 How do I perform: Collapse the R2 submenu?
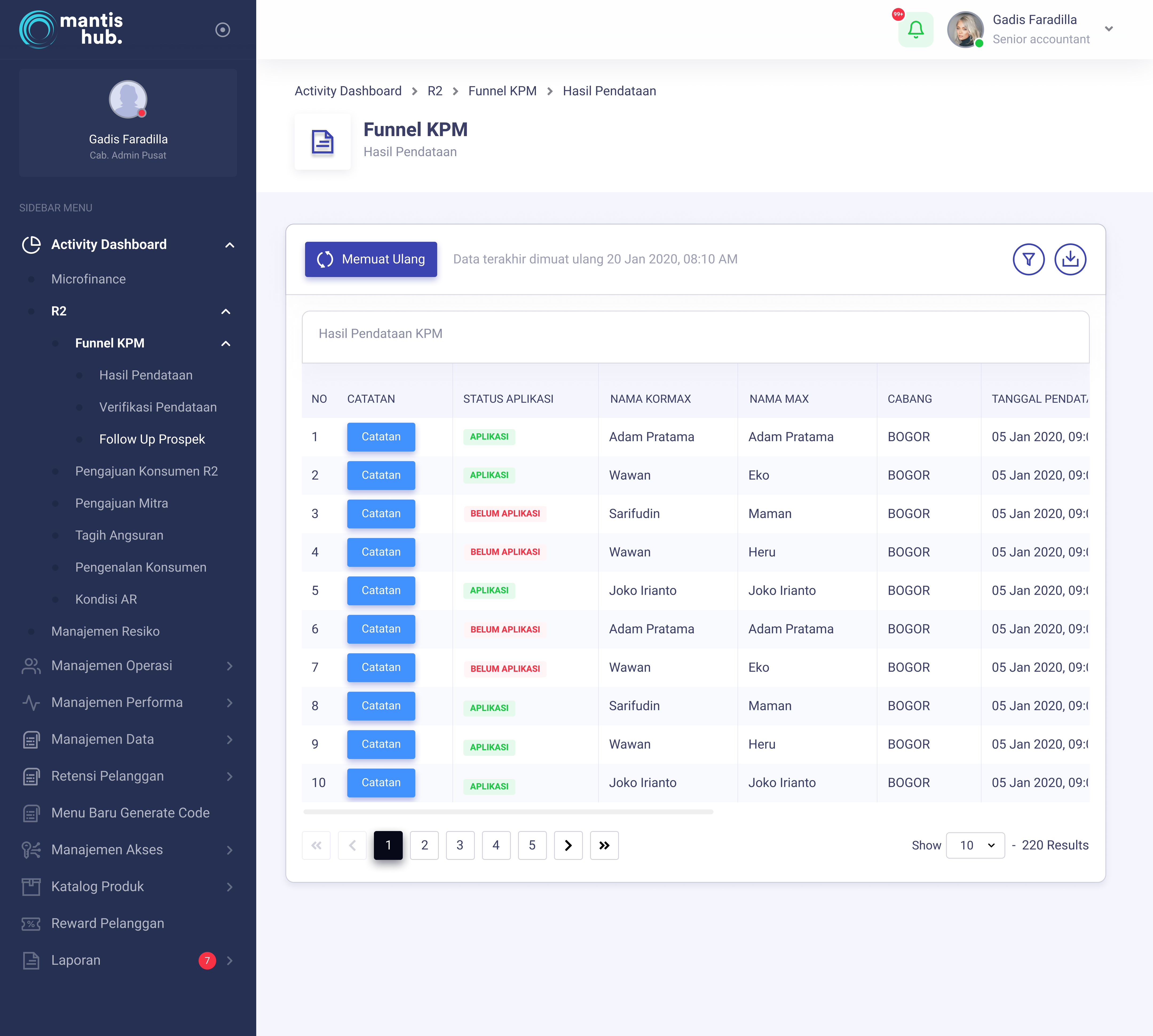[x=226, y=311]
